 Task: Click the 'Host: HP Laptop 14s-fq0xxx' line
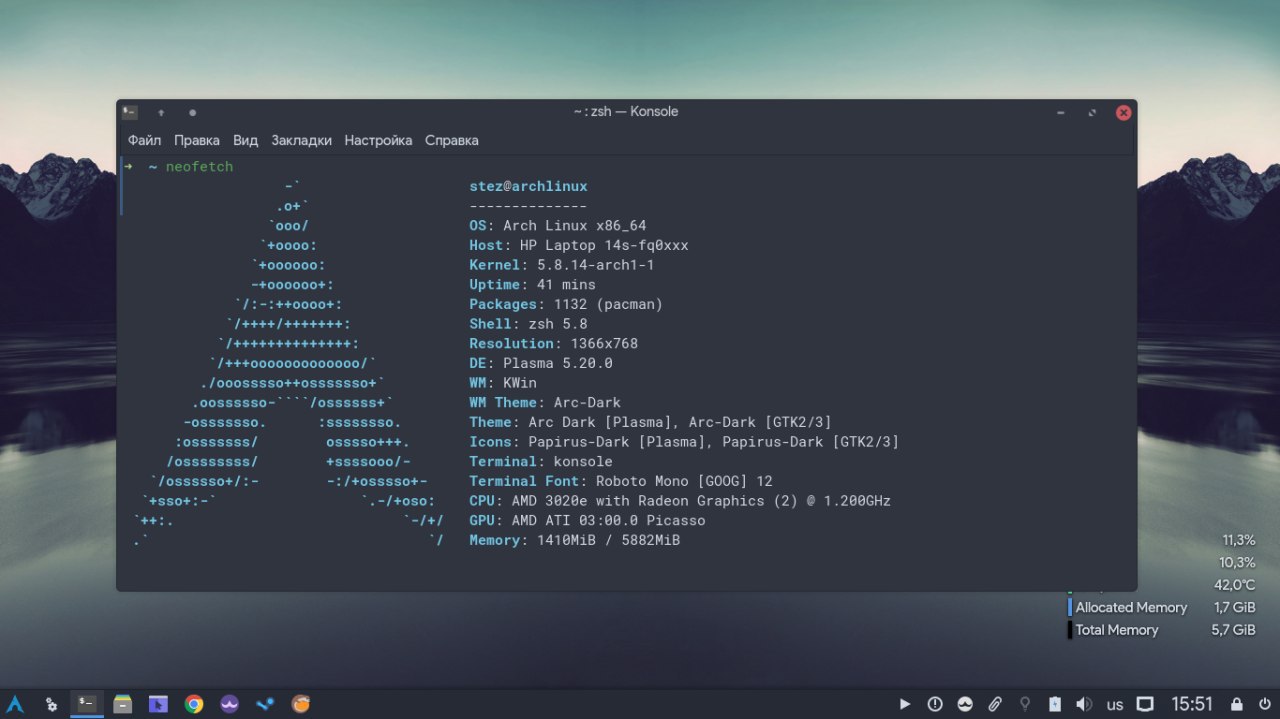pyautogui.click(x=579, y=245)
